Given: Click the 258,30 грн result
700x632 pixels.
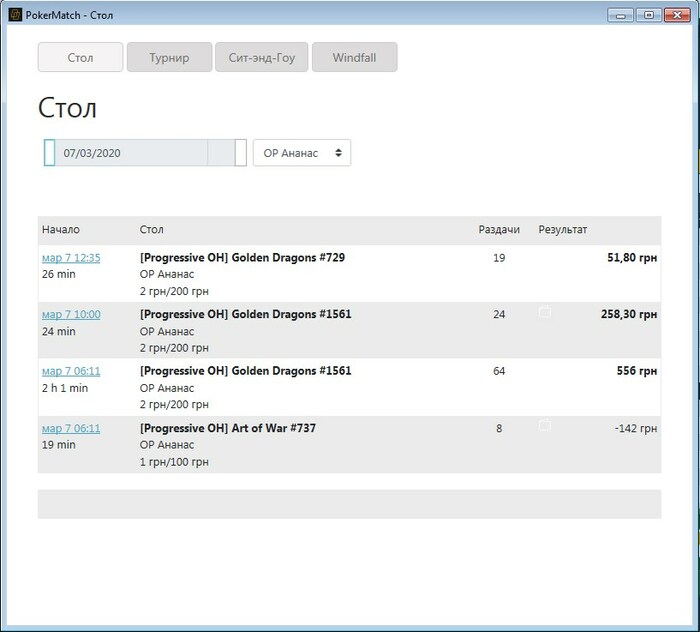Looking at the screenshot, I should (629, 314).
